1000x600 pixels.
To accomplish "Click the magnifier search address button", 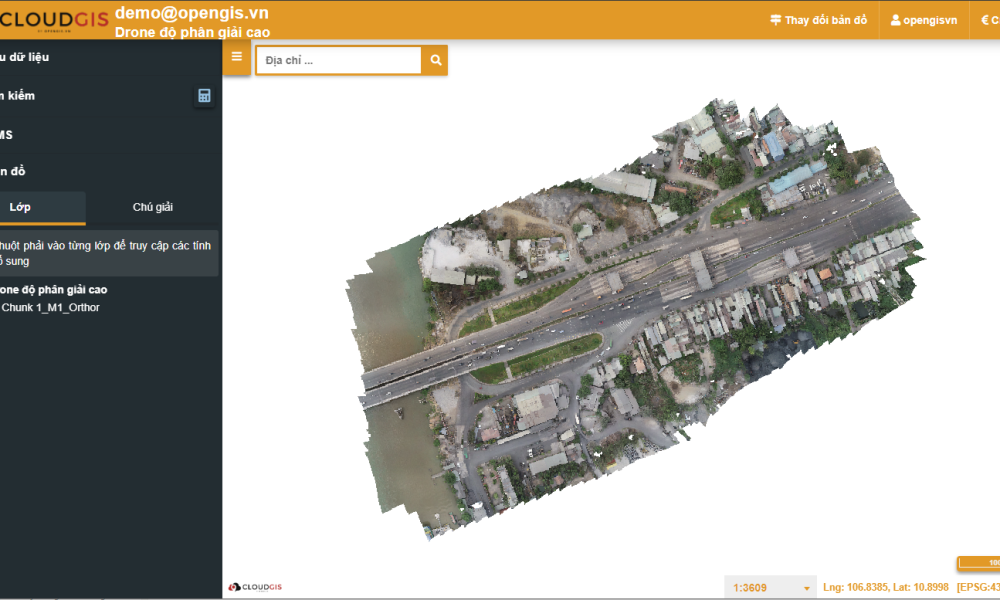I will pyautogui.click(x=435, y=60).
